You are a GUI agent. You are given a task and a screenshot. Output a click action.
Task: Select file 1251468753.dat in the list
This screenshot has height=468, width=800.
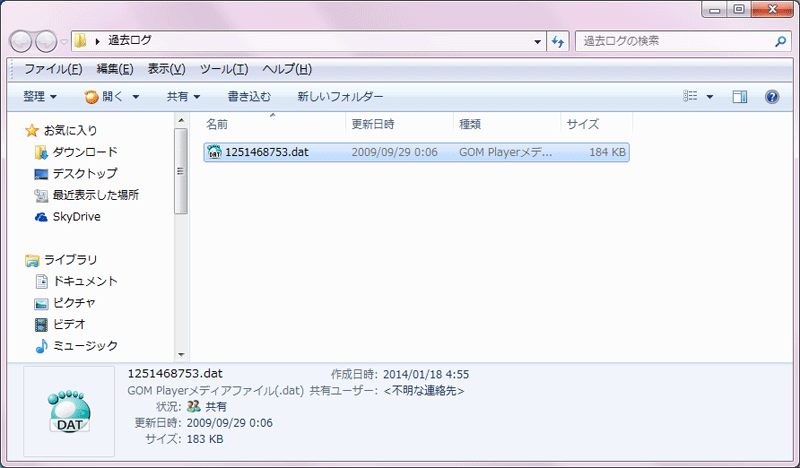tap(416, 152)
